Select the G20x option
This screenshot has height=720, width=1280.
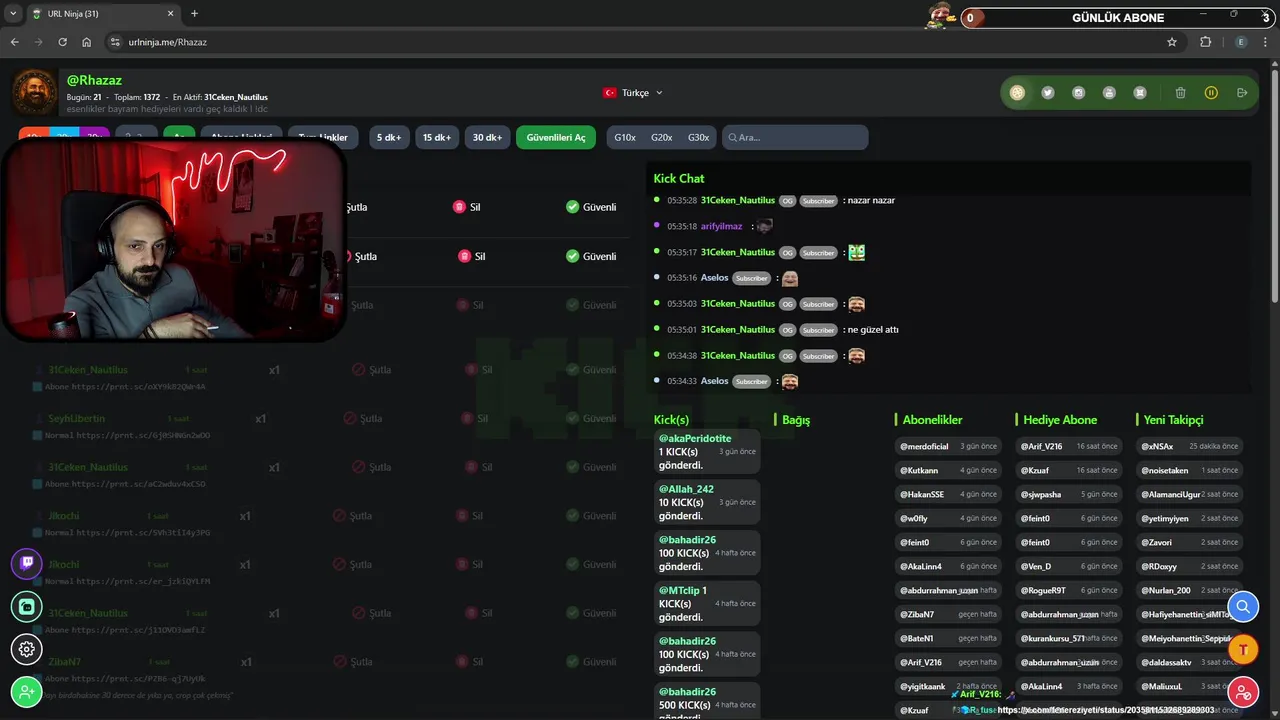[662, 137]
